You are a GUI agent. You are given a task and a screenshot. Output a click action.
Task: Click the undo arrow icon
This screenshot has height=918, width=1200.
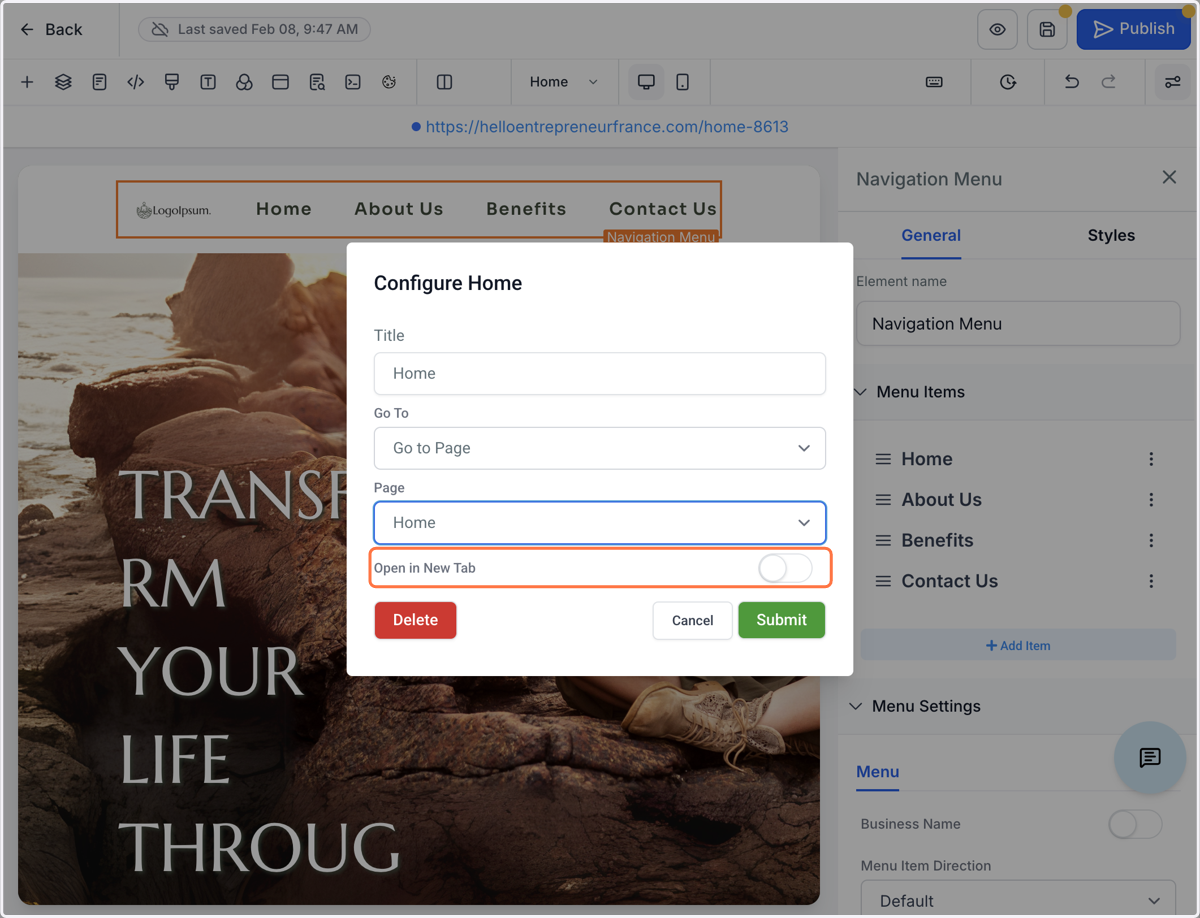tap(1072, 82)
